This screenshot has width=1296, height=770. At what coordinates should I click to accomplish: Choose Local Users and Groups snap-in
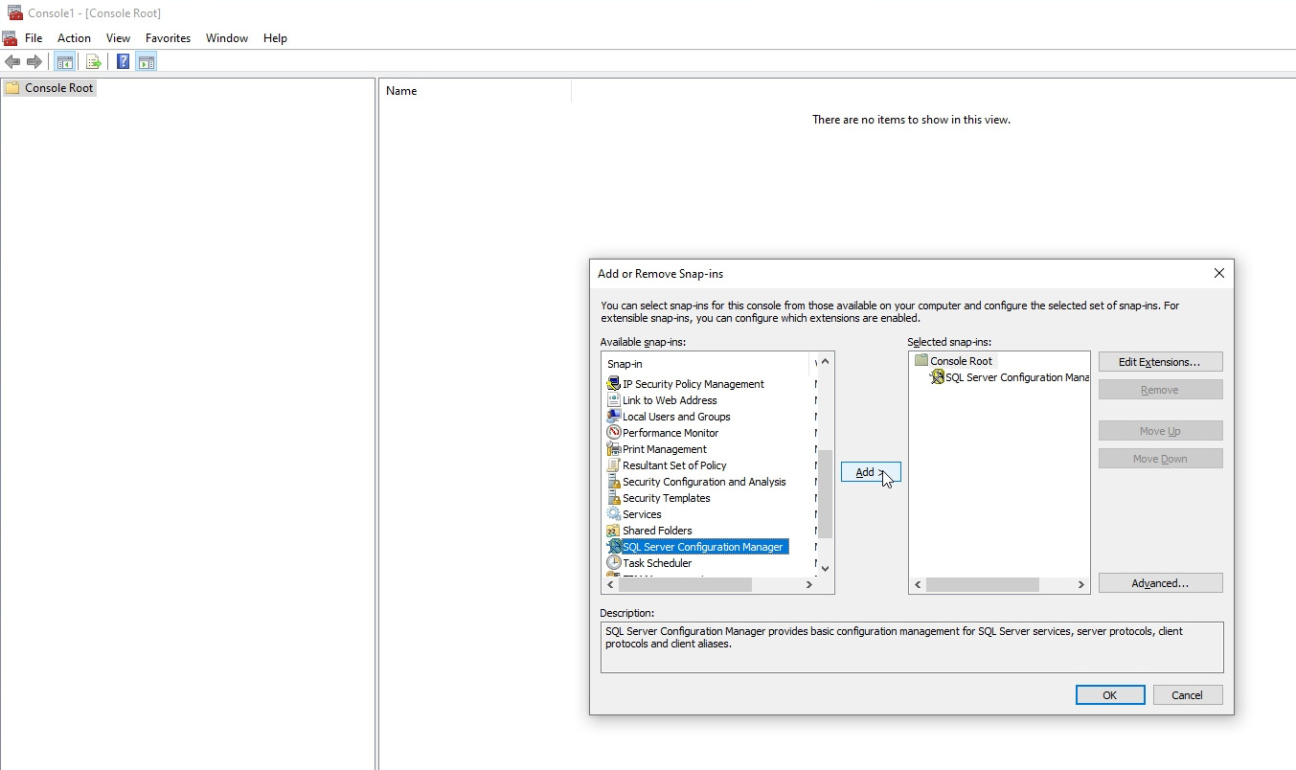pos(676,417)
